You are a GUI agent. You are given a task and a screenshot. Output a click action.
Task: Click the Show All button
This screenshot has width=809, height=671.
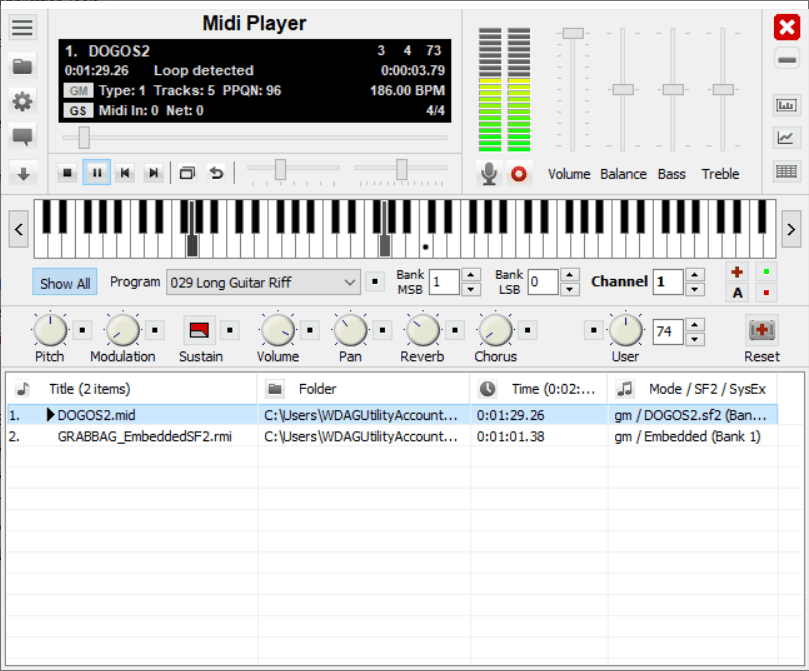pos(64,282)
